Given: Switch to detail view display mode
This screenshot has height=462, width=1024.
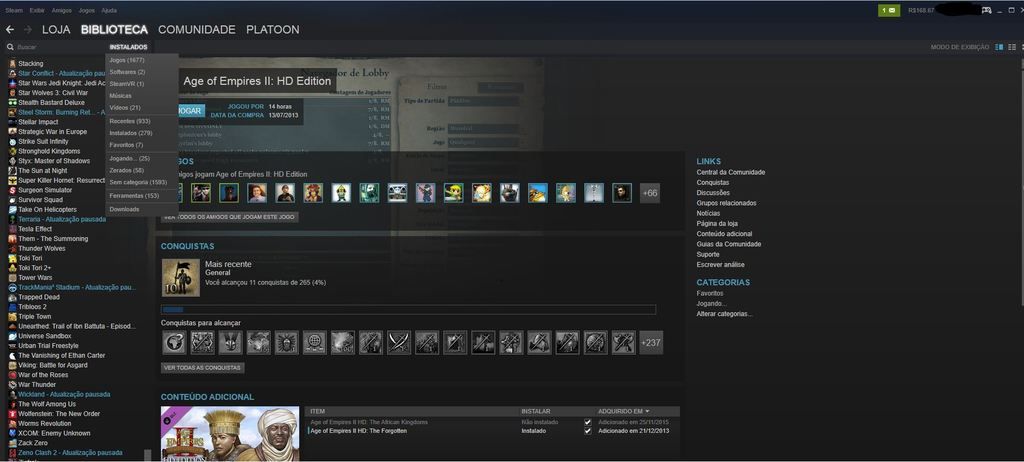Looking at the screenshot, I should [x=999, y=47].
